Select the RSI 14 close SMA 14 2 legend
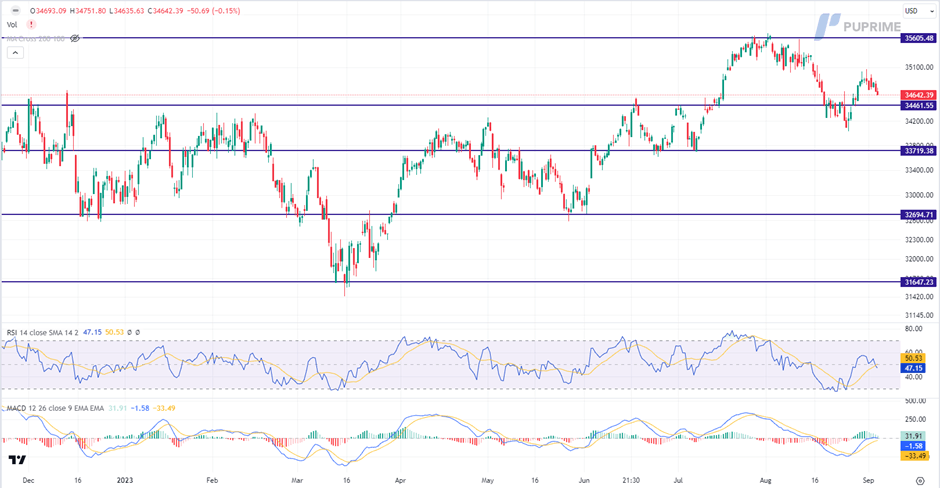 (x=43, y=332)
